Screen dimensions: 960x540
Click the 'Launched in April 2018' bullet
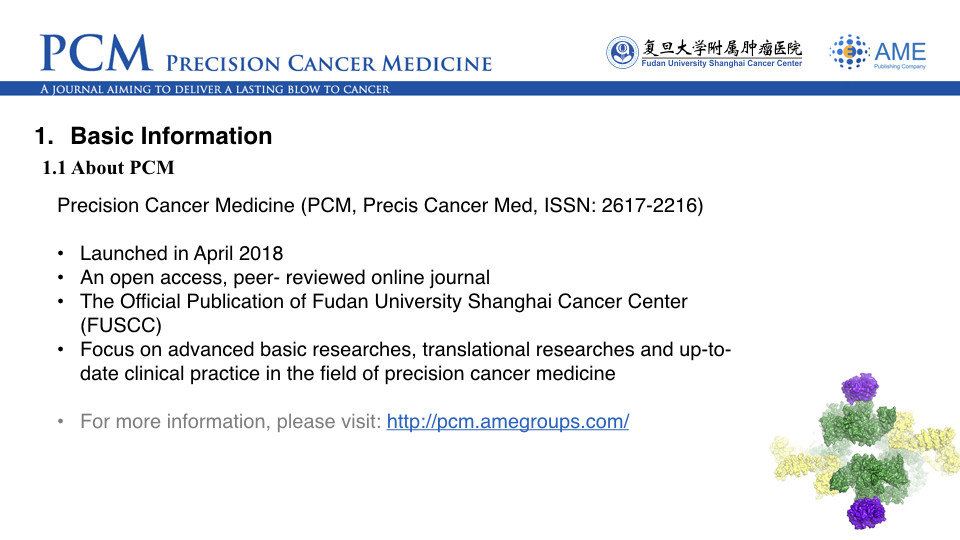point(181,253)
